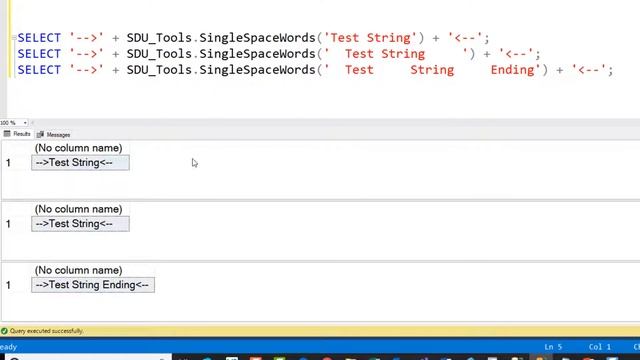This screenshot has height=360, width=640.
Task: Select the '-->Test String Ending<--' result cell
Action: [93, 285]
